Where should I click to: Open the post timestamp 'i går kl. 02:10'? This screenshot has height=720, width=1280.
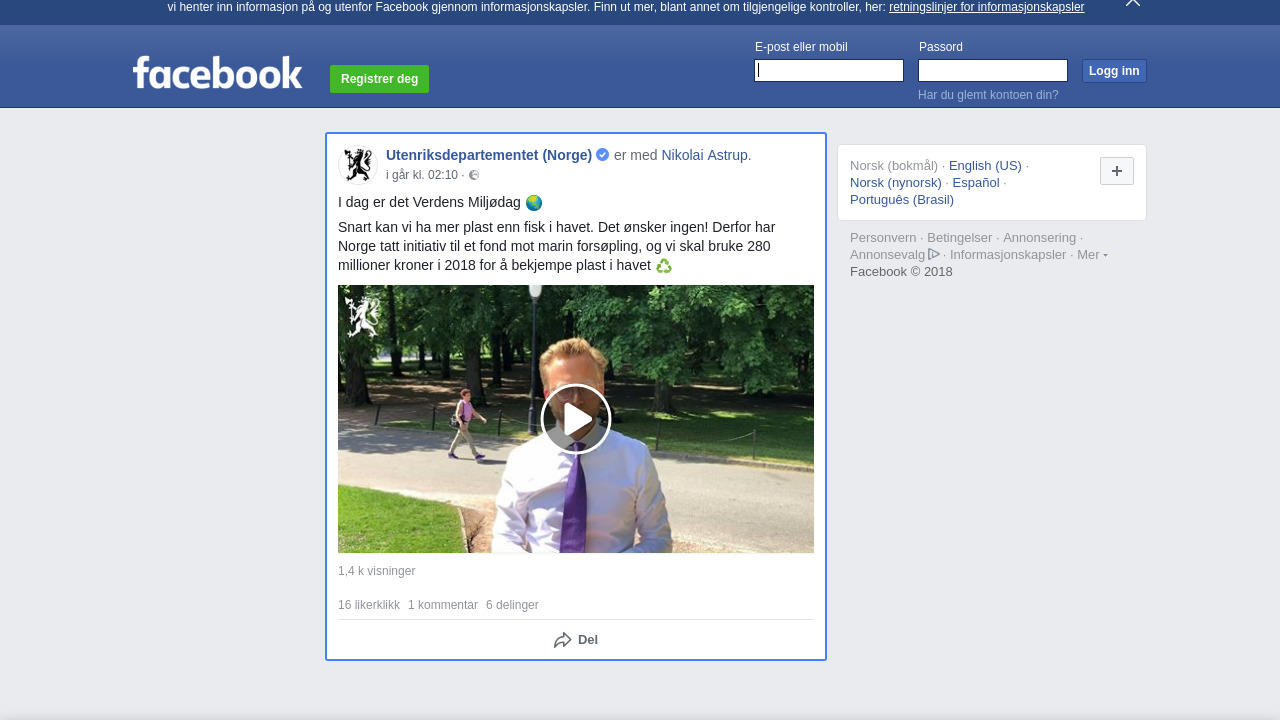click(422, 175)
